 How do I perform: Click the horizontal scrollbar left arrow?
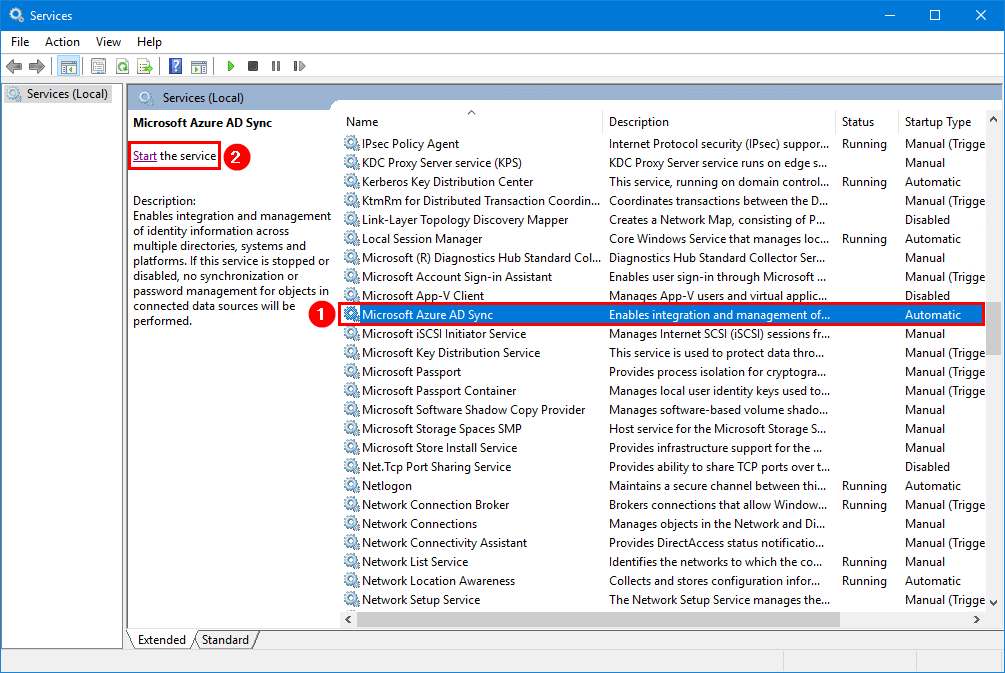point(349,619)
